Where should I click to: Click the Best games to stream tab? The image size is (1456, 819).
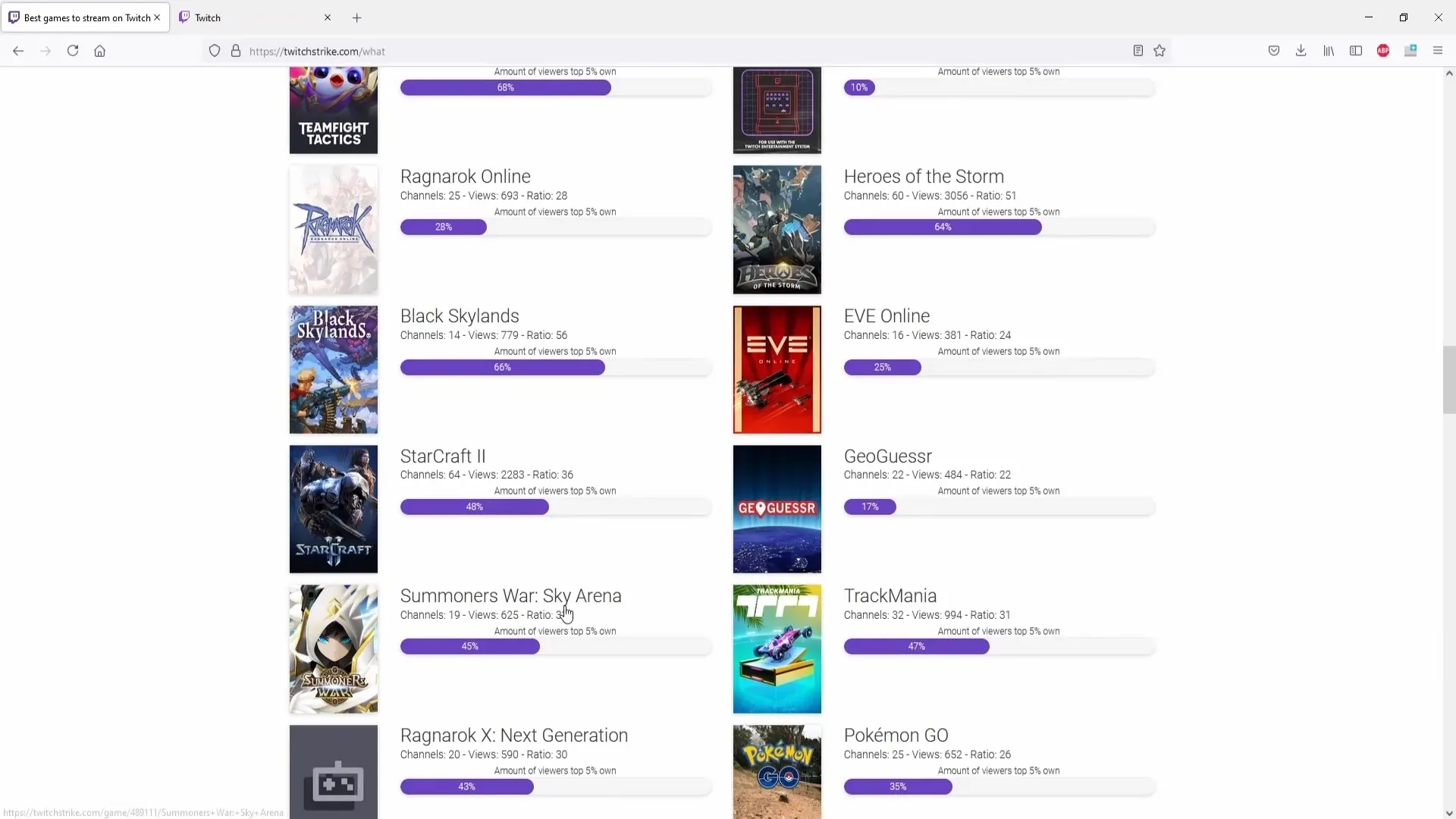pos(85,17)
